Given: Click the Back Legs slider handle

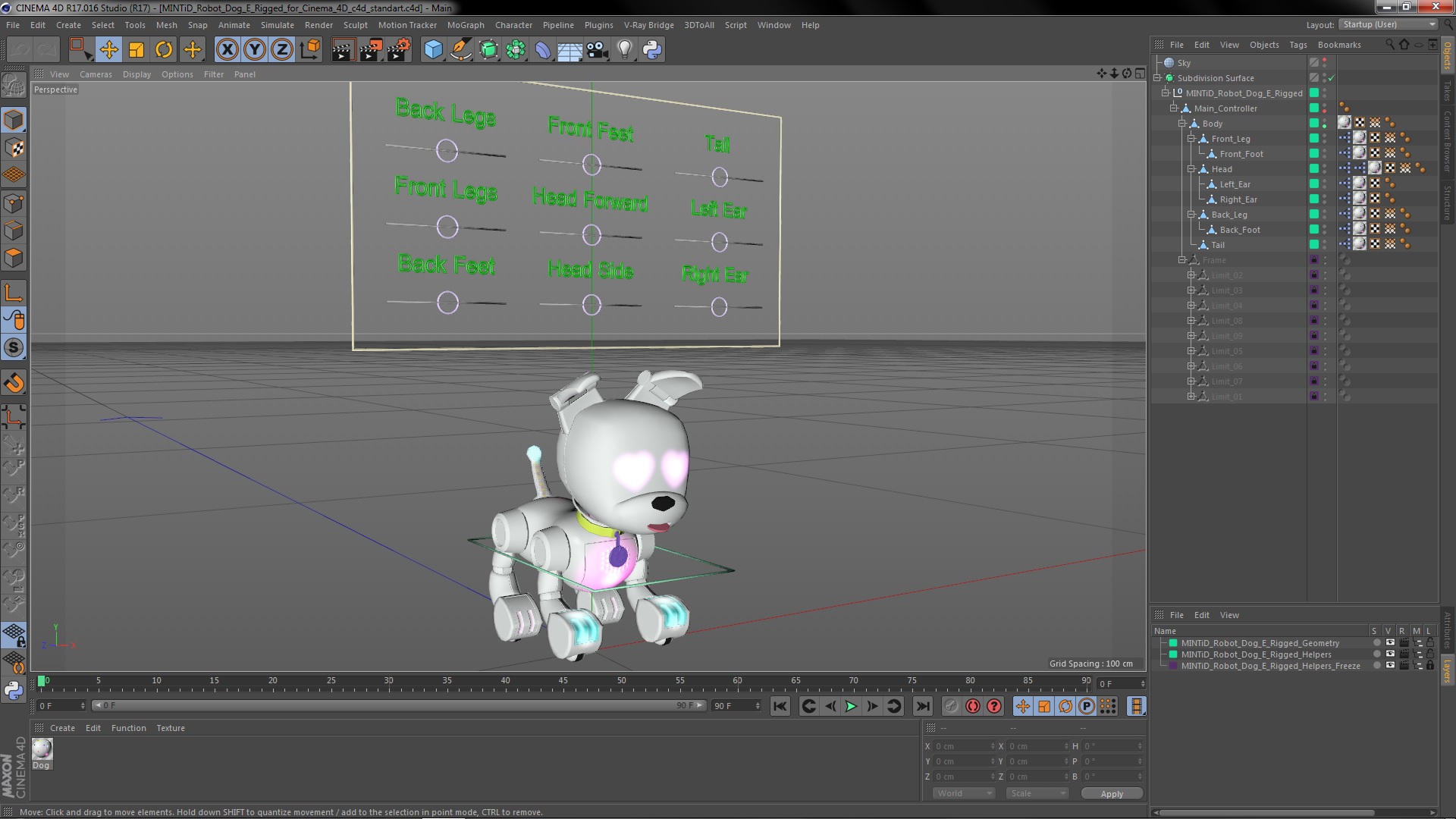Looking at the screenshot, I should 447,150.
